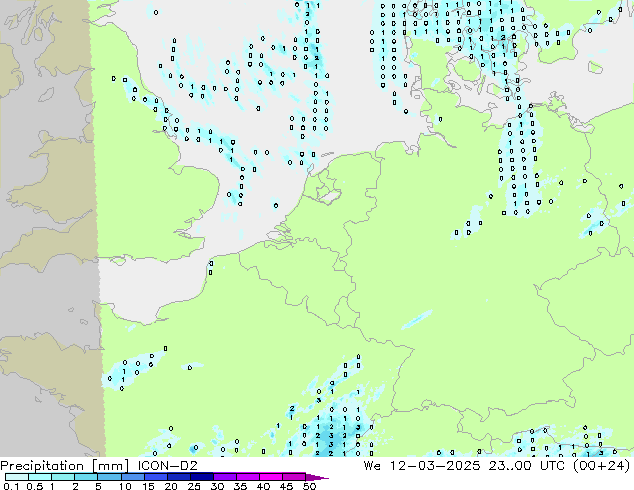This screenshot has width=634, height=490.
Task: Click the 40–45 mm magenta legend swatch
Action: [271, 477]
